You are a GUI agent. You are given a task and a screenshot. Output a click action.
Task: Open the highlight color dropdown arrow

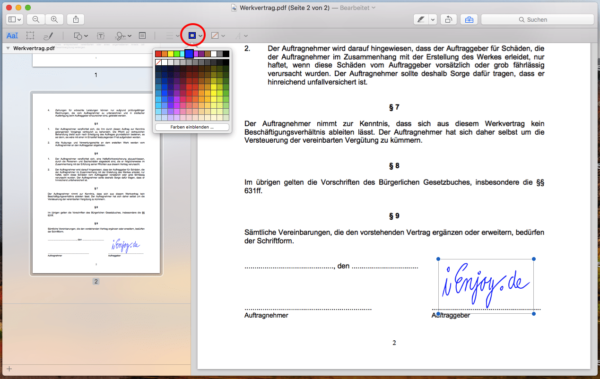tap(433, 20)
